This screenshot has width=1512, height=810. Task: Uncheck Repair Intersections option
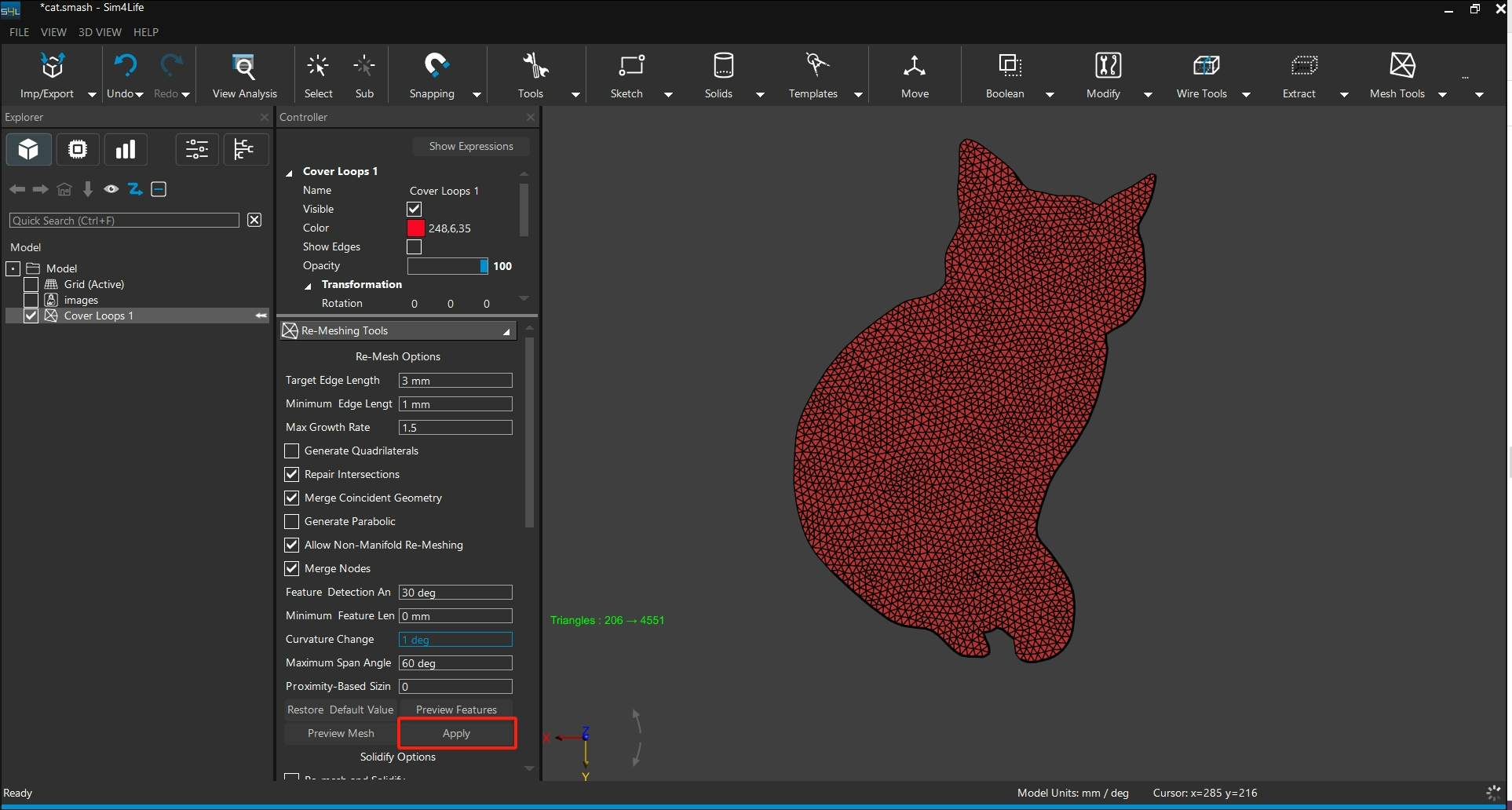(292, 474)
